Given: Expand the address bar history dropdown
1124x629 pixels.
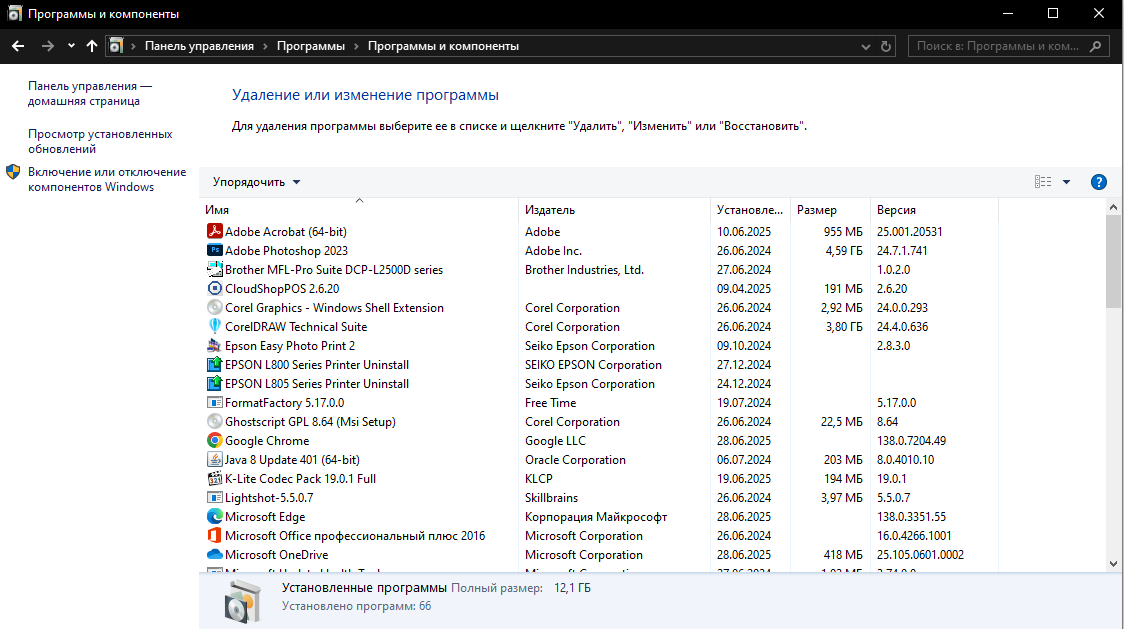Looking at the screenshot, I should tap(866, 47).
